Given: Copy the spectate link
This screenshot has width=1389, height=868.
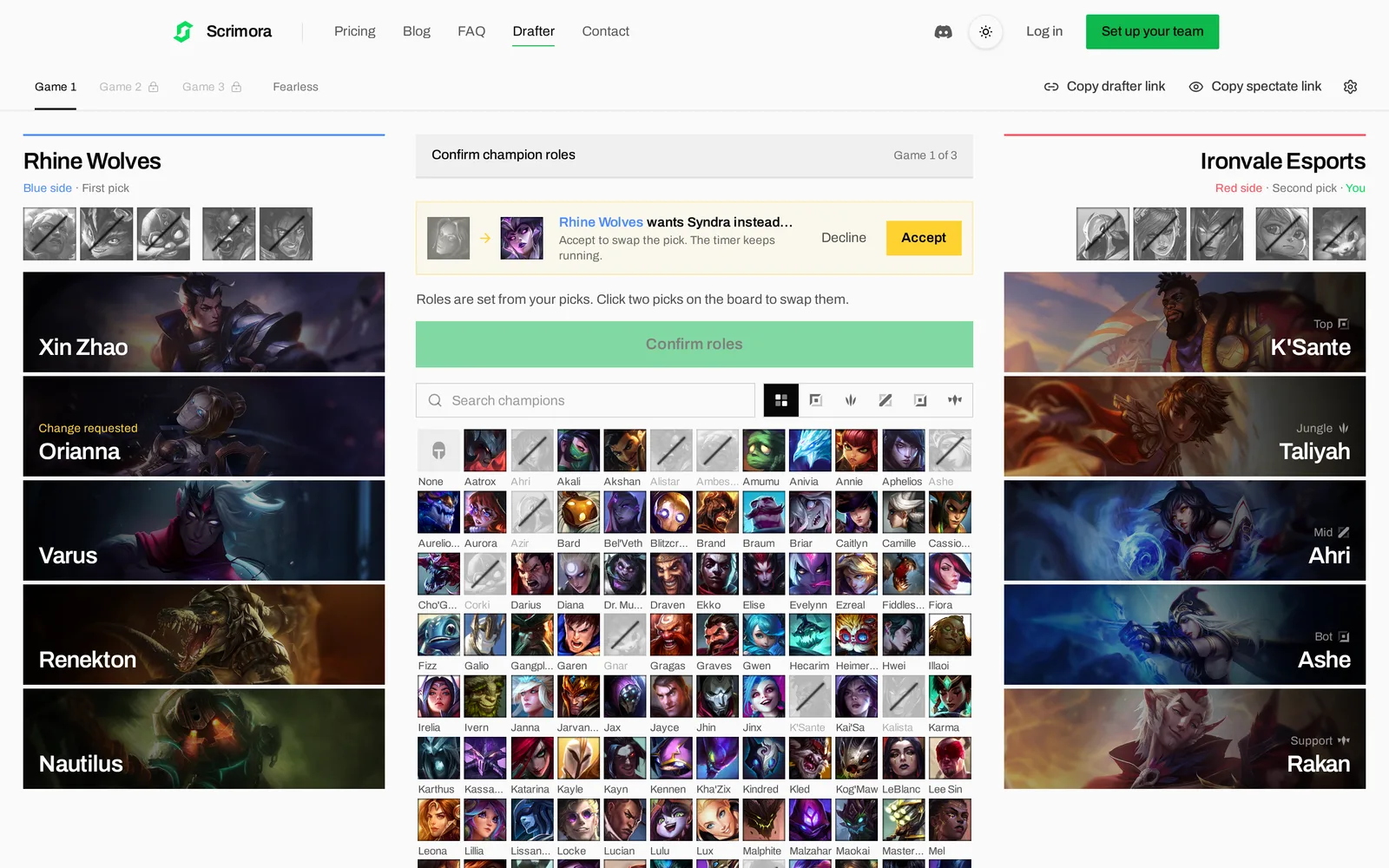Looking at the screenshot, I should pyautogui.click(x=1254, y=87).
